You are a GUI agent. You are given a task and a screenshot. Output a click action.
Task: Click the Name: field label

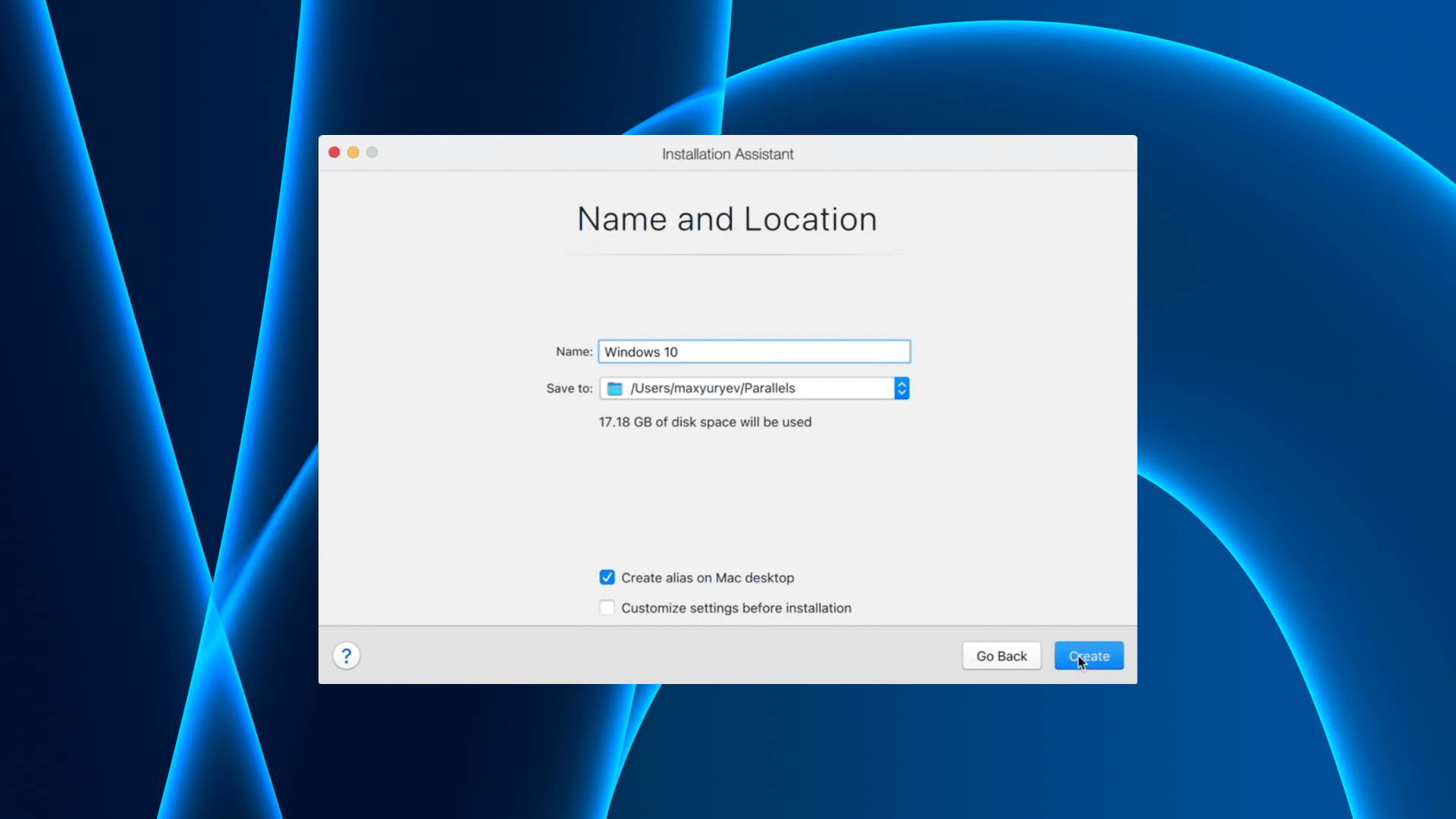point(574,352)
